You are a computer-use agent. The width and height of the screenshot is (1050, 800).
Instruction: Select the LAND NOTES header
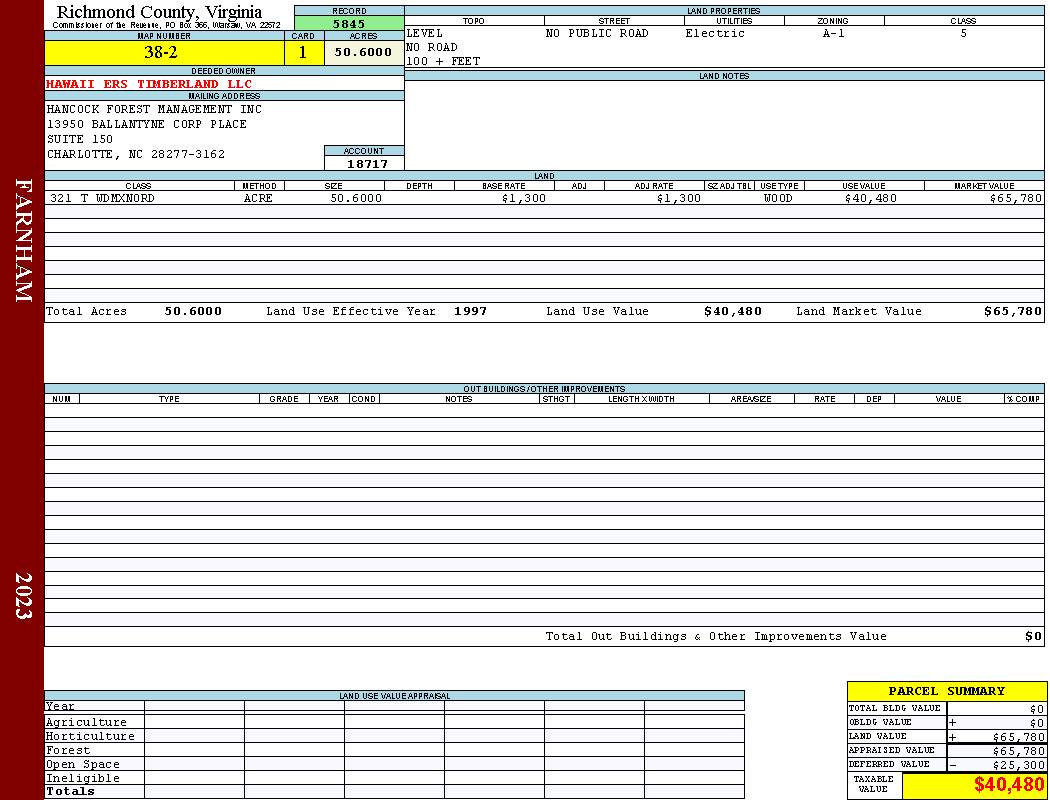click(724, 76)
